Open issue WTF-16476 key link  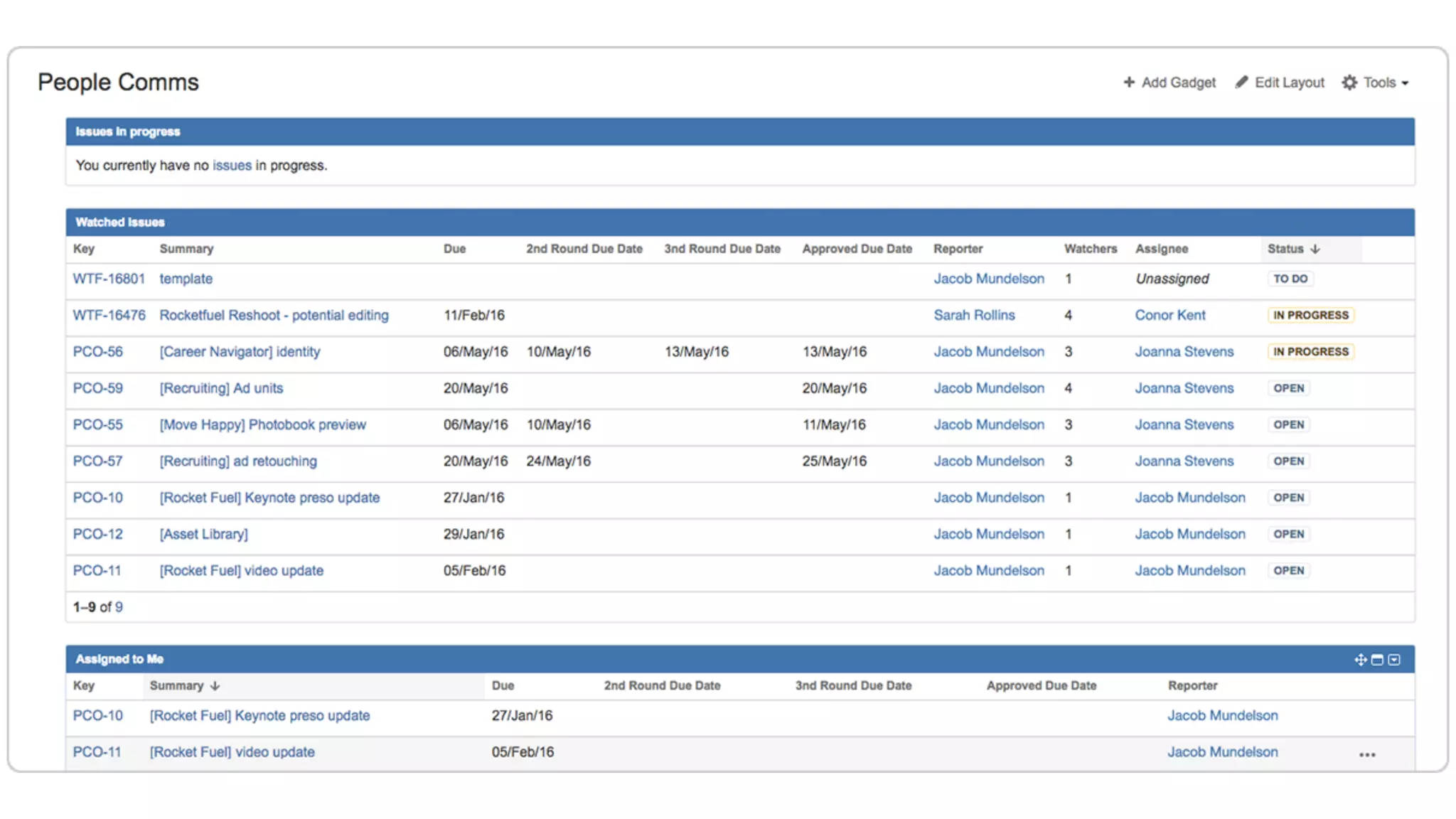pos(109,315)
